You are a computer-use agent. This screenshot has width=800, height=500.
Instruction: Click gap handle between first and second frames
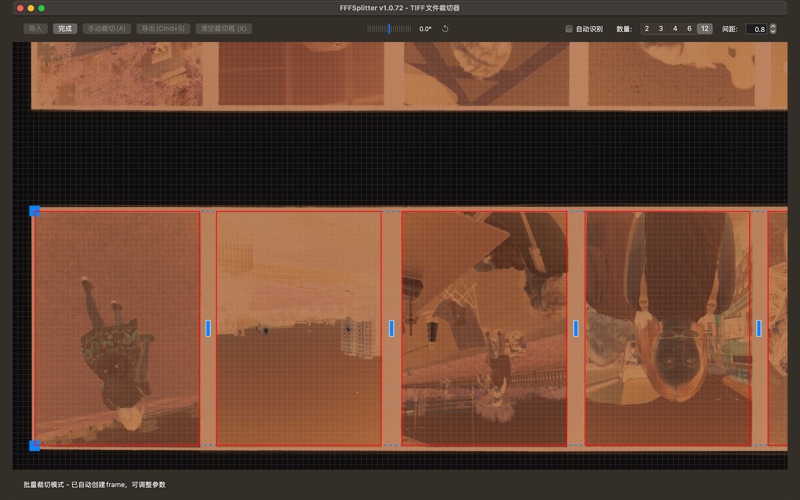click(208, 328)
